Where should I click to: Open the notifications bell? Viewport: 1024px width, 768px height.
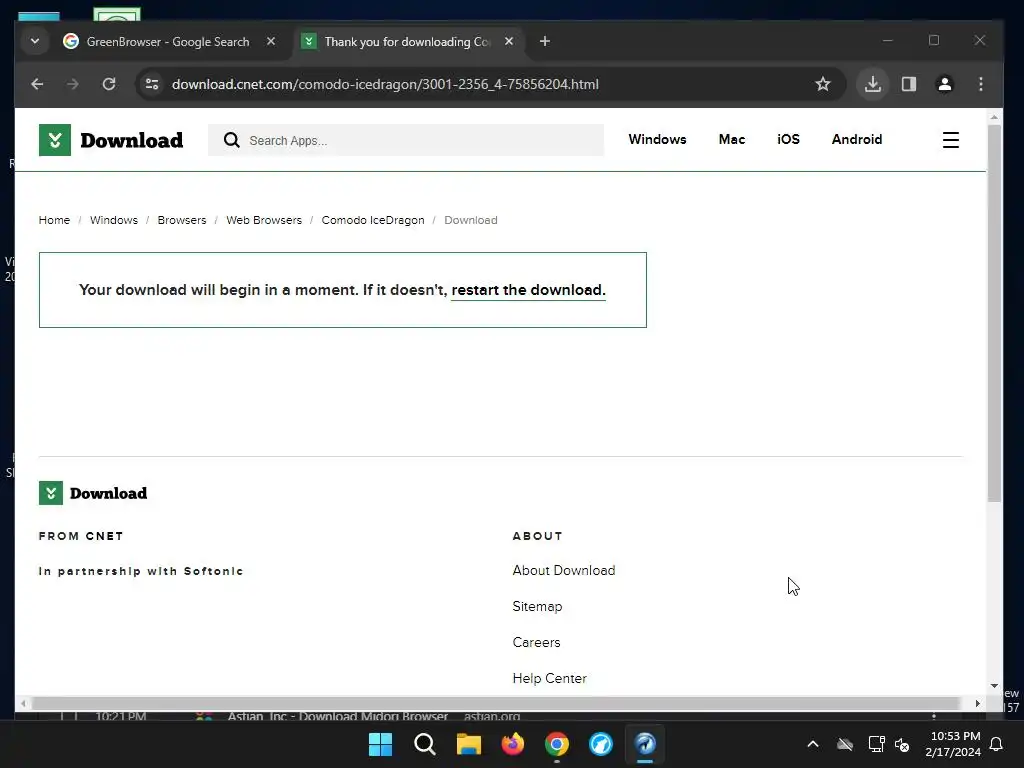click(x=997, y=744)
